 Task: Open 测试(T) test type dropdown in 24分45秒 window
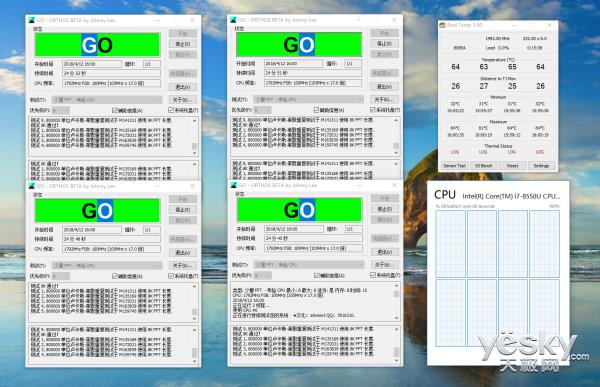pyautogui.click(x=309, y=265)
